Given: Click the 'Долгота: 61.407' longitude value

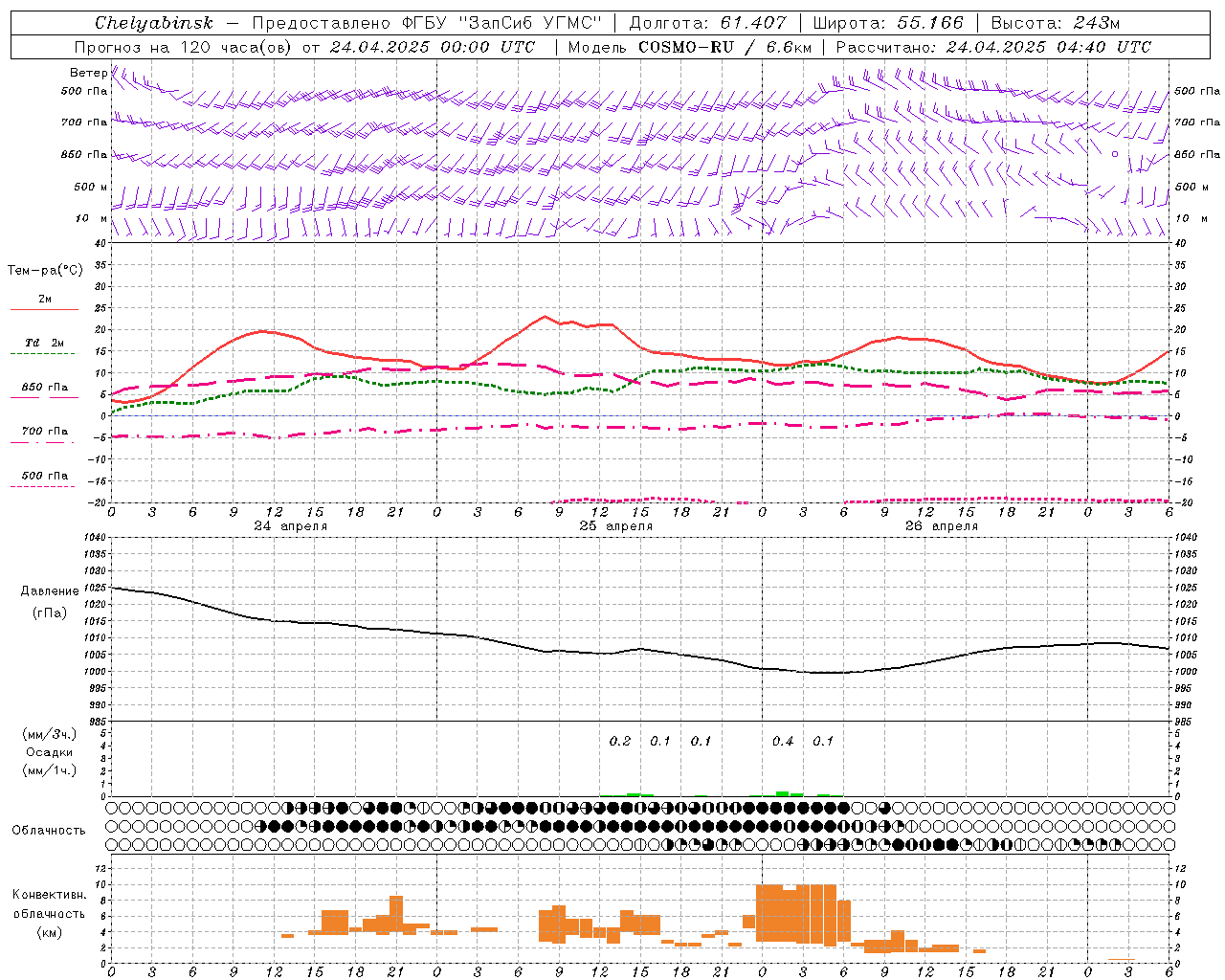Looking at the screenshot, I should pyautogui.click(x=707, y=23).
